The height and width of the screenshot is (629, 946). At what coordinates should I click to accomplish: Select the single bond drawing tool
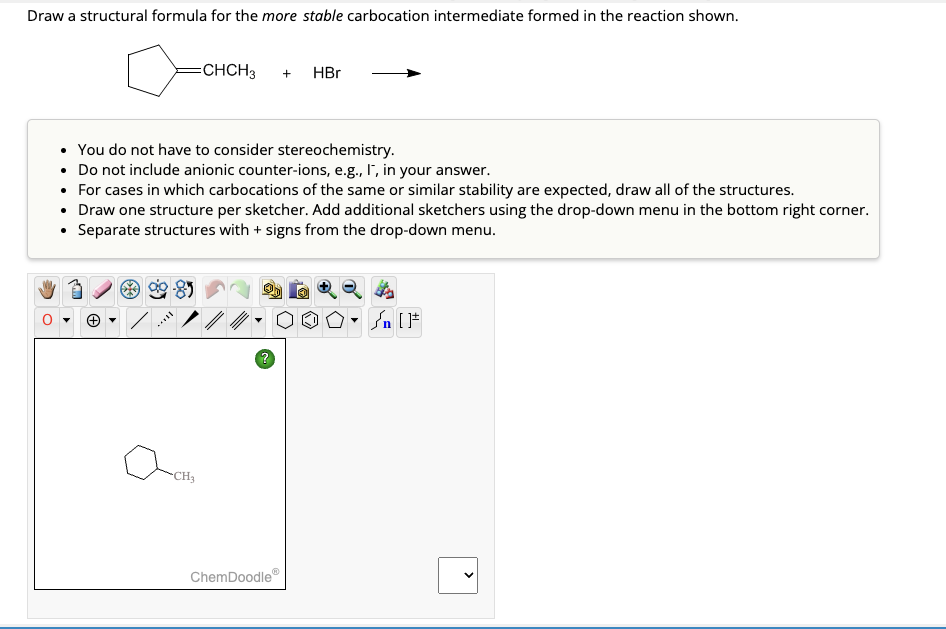(138, 320)
